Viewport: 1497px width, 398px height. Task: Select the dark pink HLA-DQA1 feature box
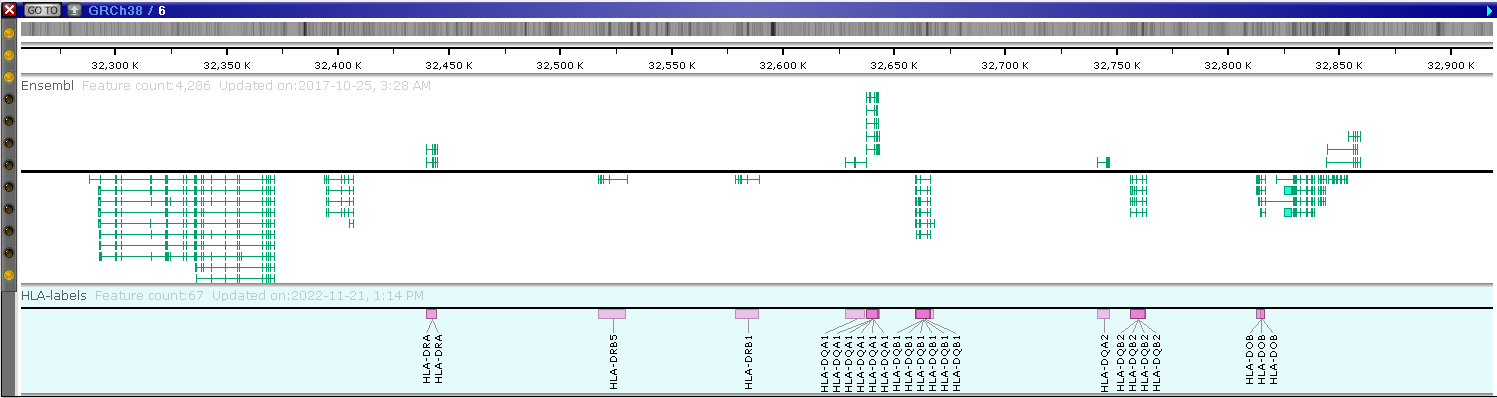click(872, 314)
